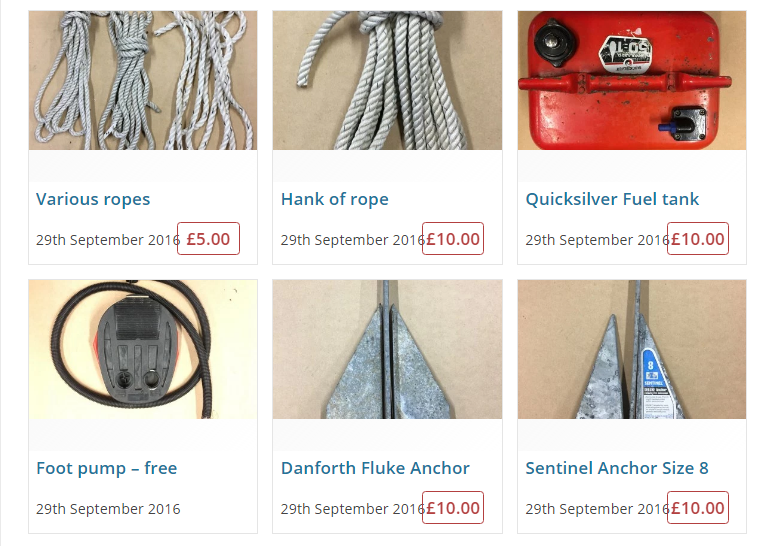Click the Hank of rope photo

(x=387, y=80)
